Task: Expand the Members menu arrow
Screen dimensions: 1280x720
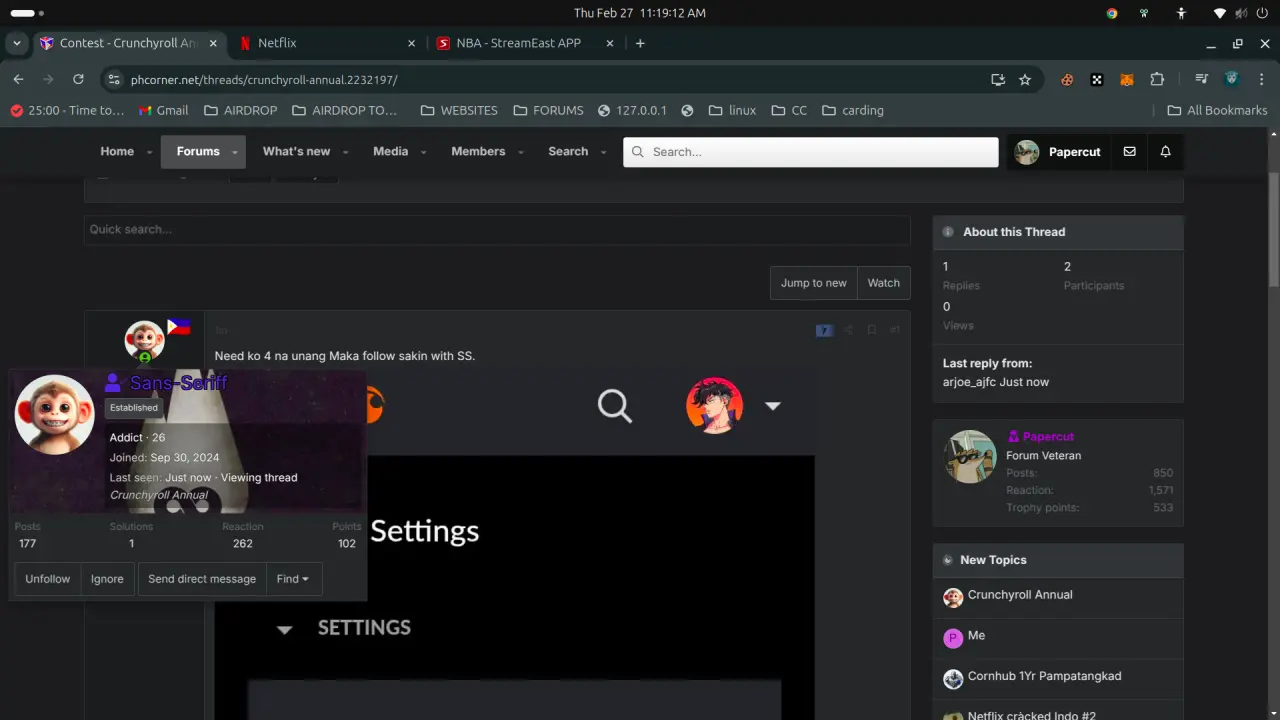Action: pos(521,152)
